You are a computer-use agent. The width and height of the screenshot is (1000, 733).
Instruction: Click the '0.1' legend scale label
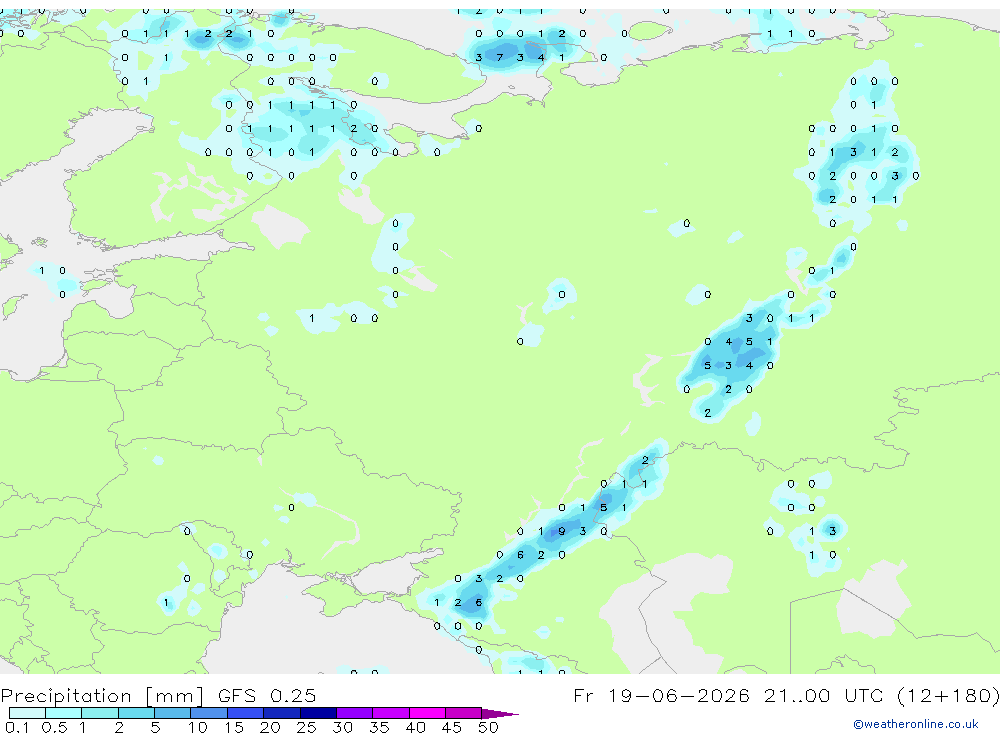click(x=17, y=727)
